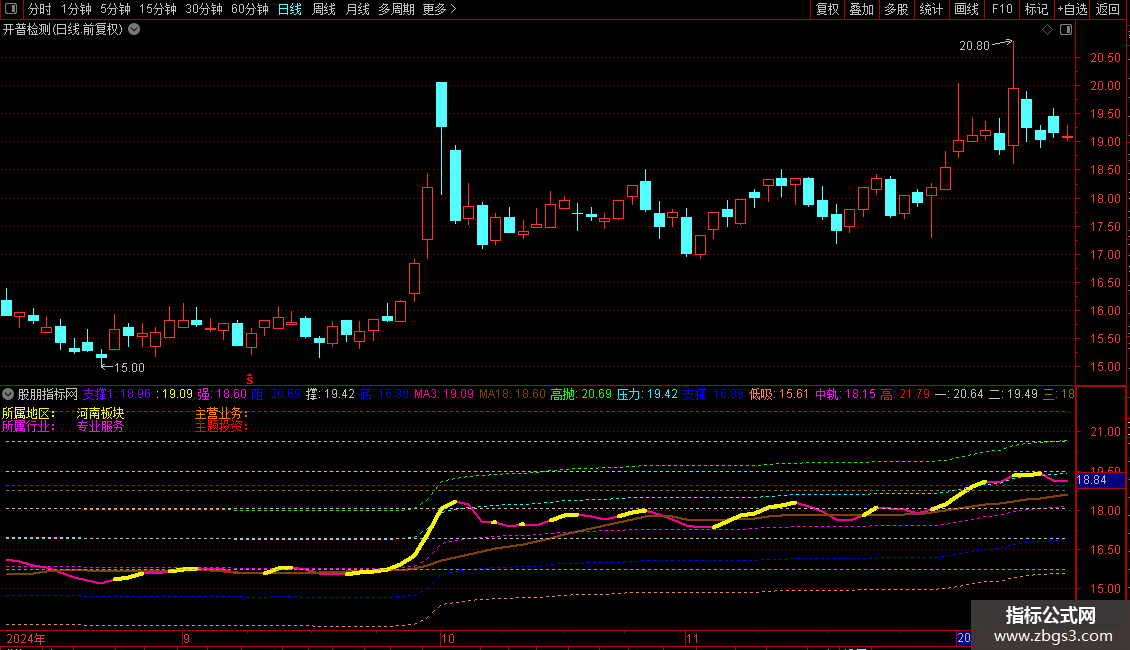The width and height of the screenshot is (1130, 650).
Task: Open F10 company info
Action: point(1002,9)
